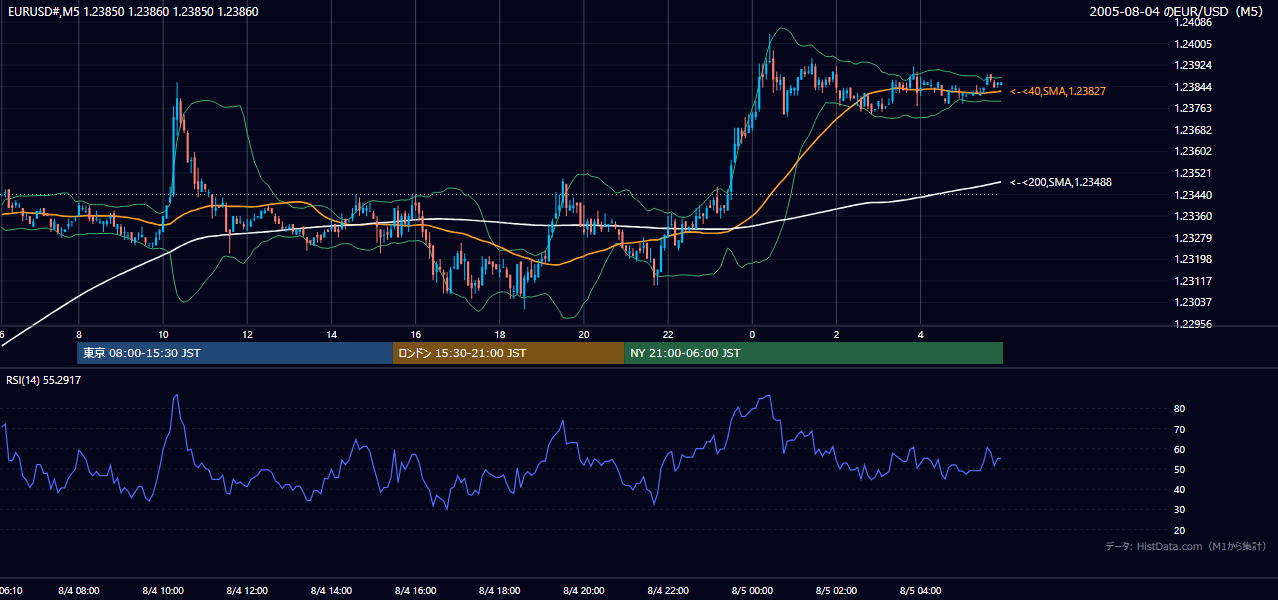Click RSI axis level 30
This screenshot has height=600, width=1278.
1179,509
